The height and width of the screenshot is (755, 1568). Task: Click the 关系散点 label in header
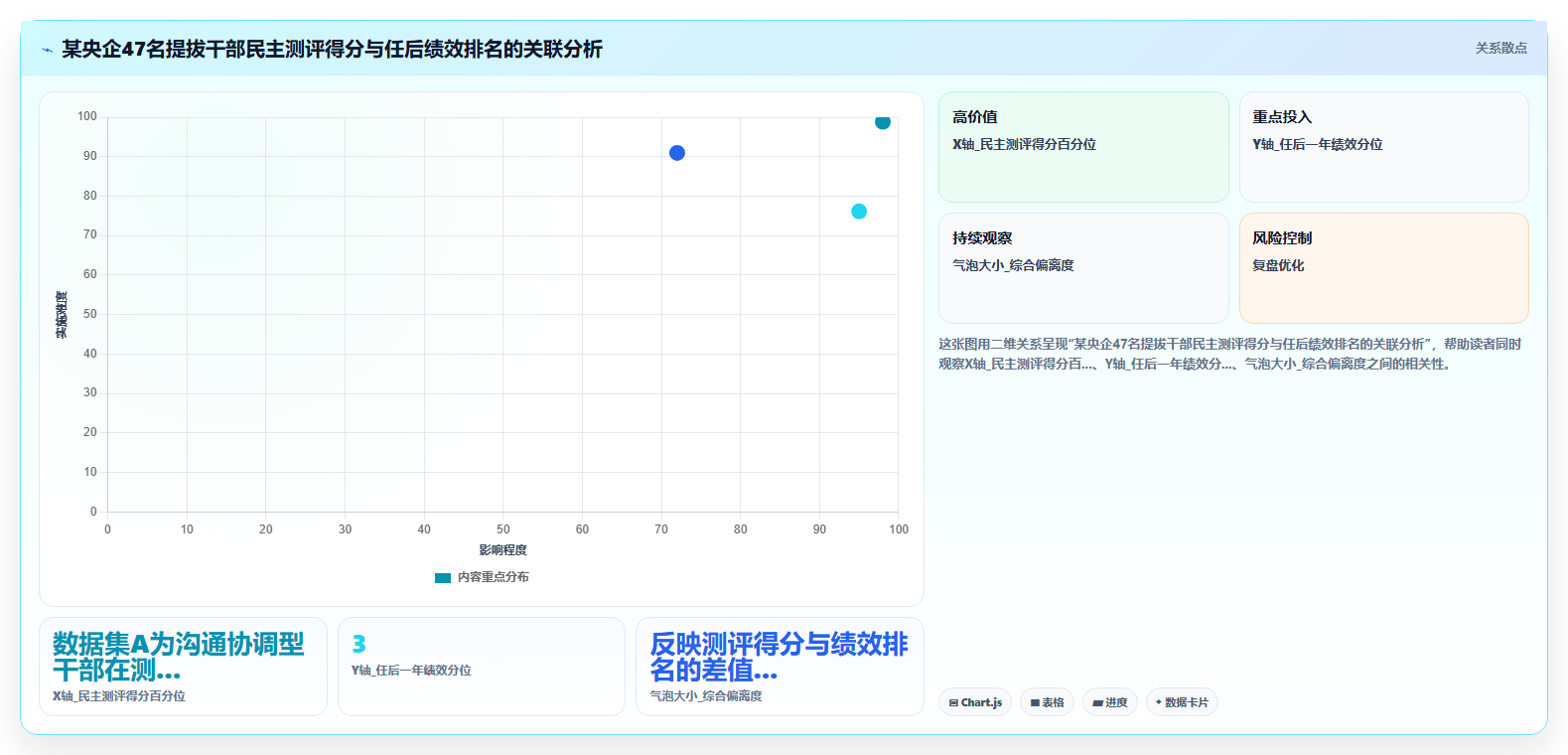[x=1500, y=48]
